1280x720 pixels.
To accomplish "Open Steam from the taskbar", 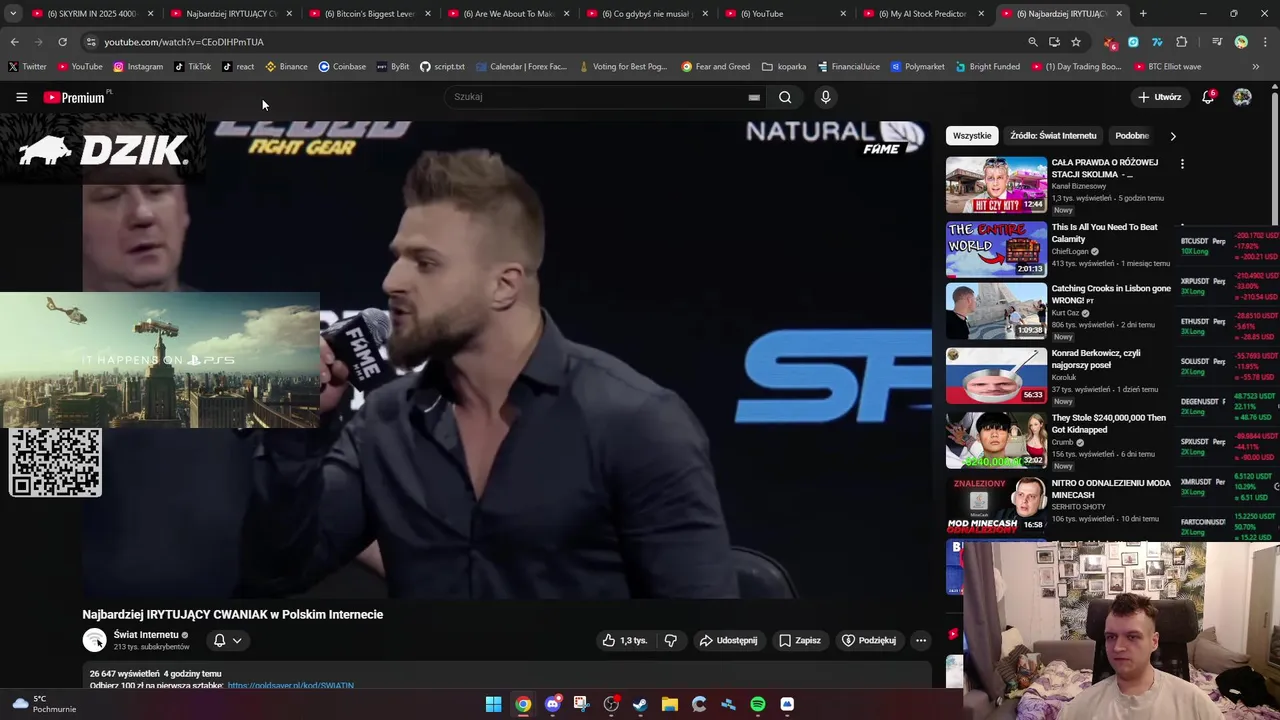I will click(x=640, y=704).
